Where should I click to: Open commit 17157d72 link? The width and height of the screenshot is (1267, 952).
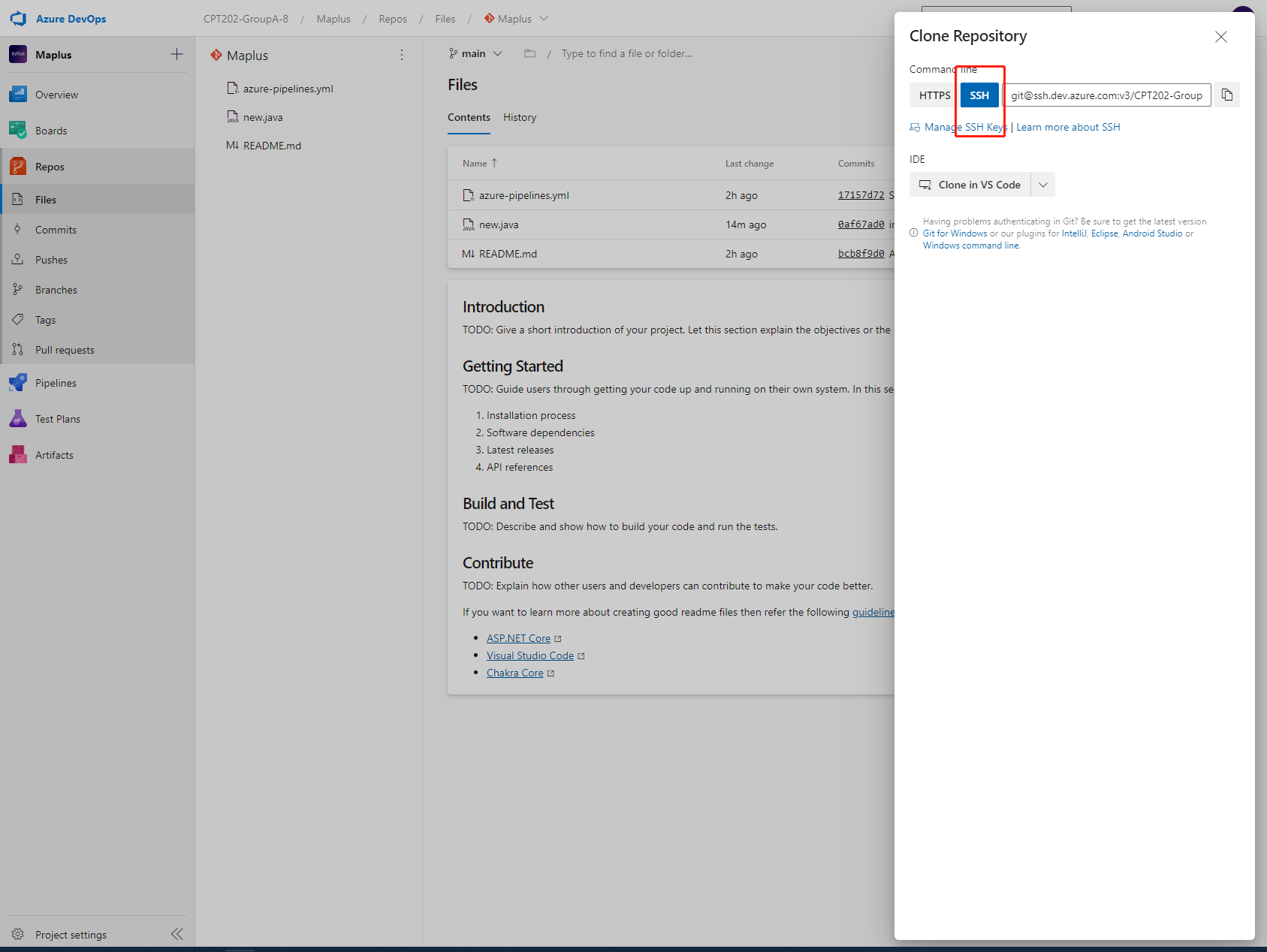(861, 195)
